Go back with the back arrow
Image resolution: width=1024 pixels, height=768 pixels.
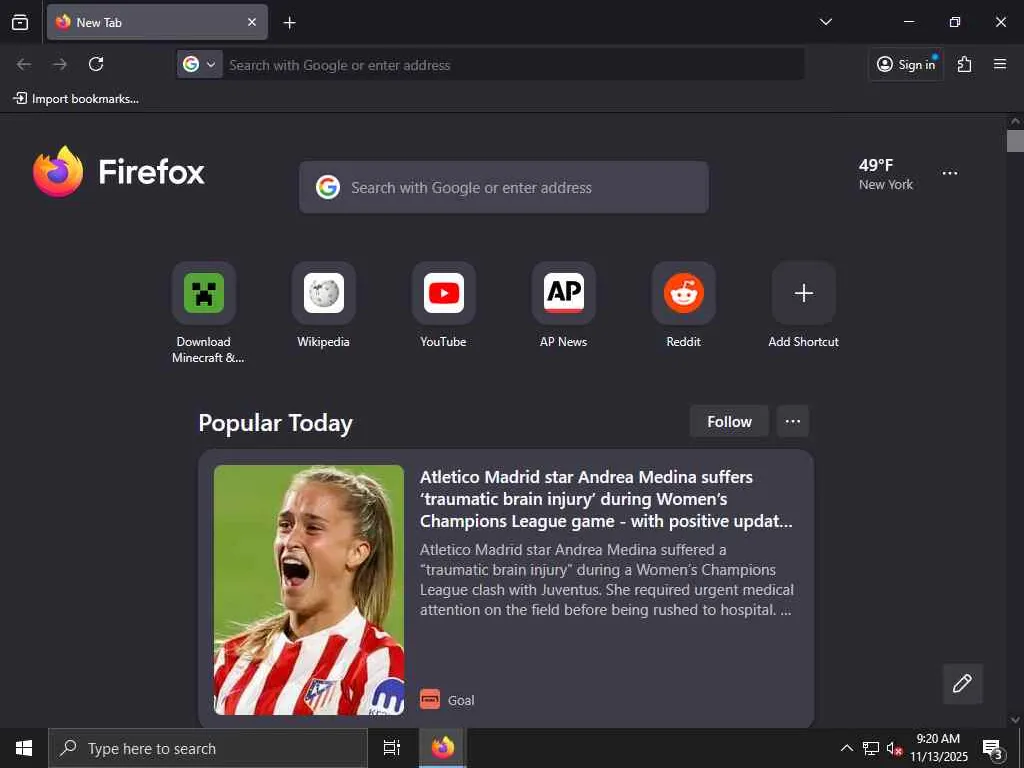tap(24, 64)
